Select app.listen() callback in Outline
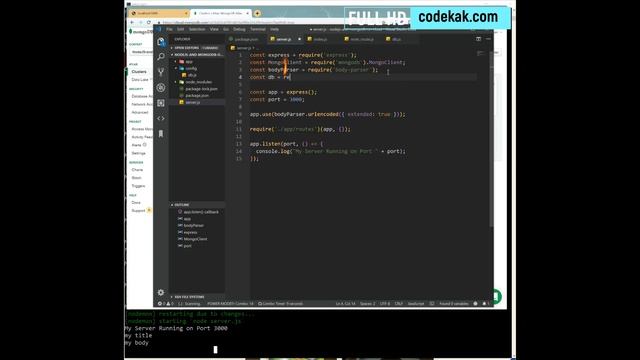 coord(201,212)
